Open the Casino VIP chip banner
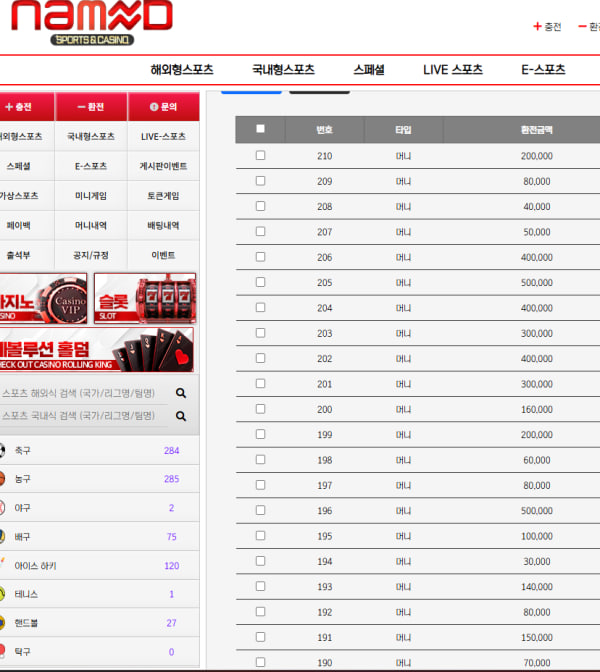This screenshot has height=672, width=600. pos(43,298)
